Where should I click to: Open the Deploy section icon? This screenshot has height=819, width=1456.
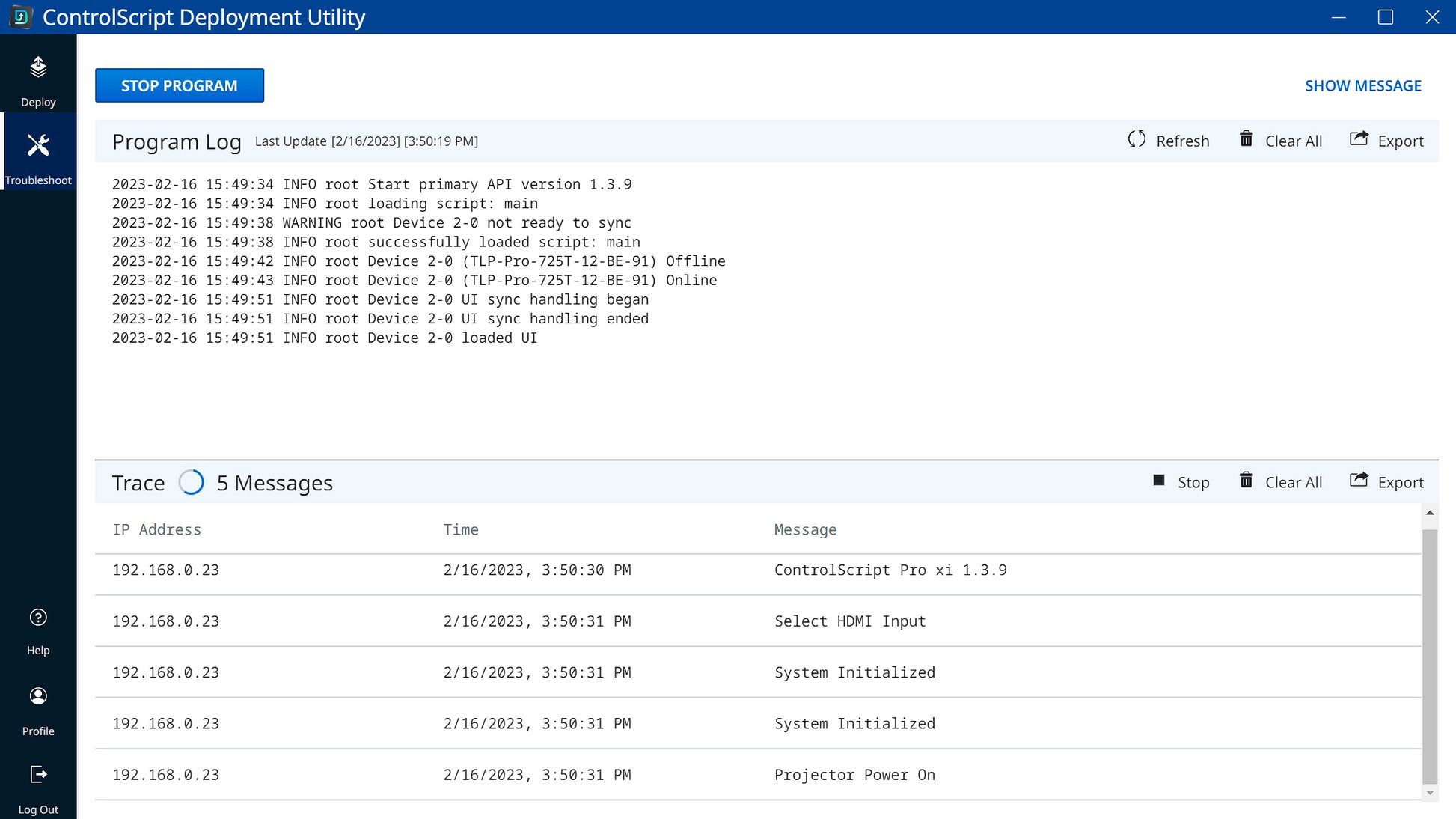point(38,67)
